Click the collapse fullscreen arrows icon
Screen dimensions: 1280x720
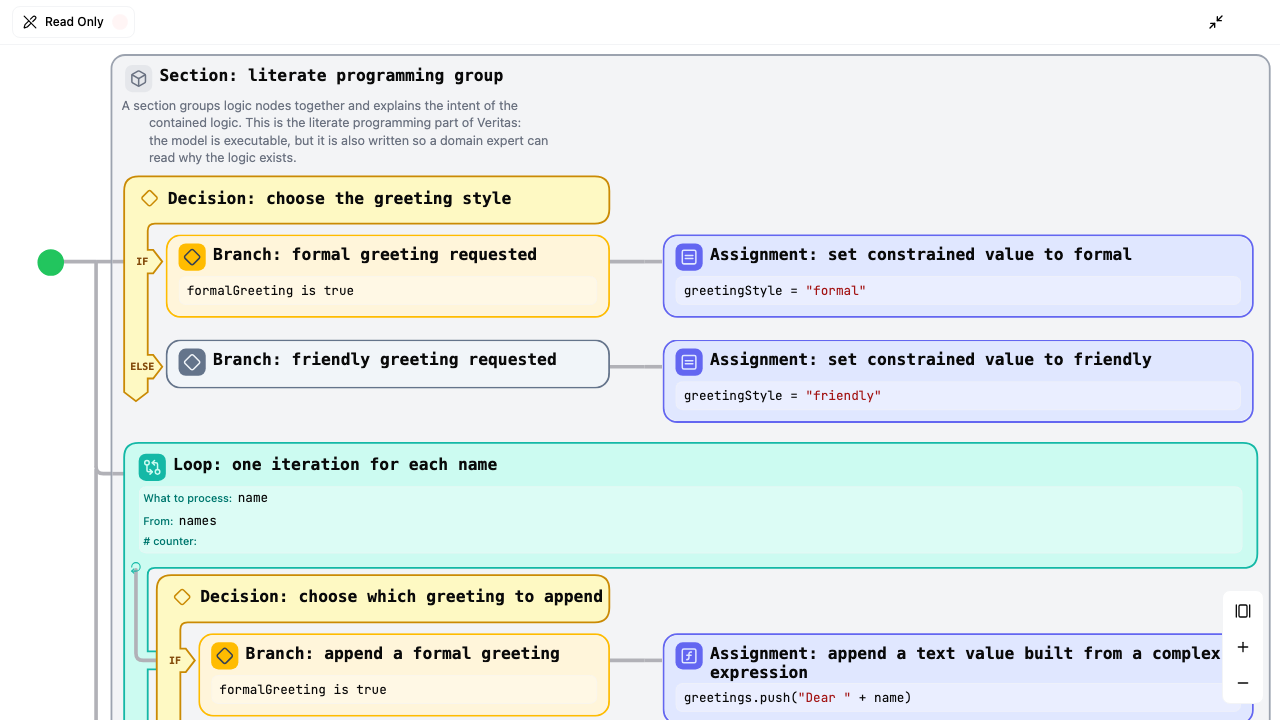click(1216, 22)
